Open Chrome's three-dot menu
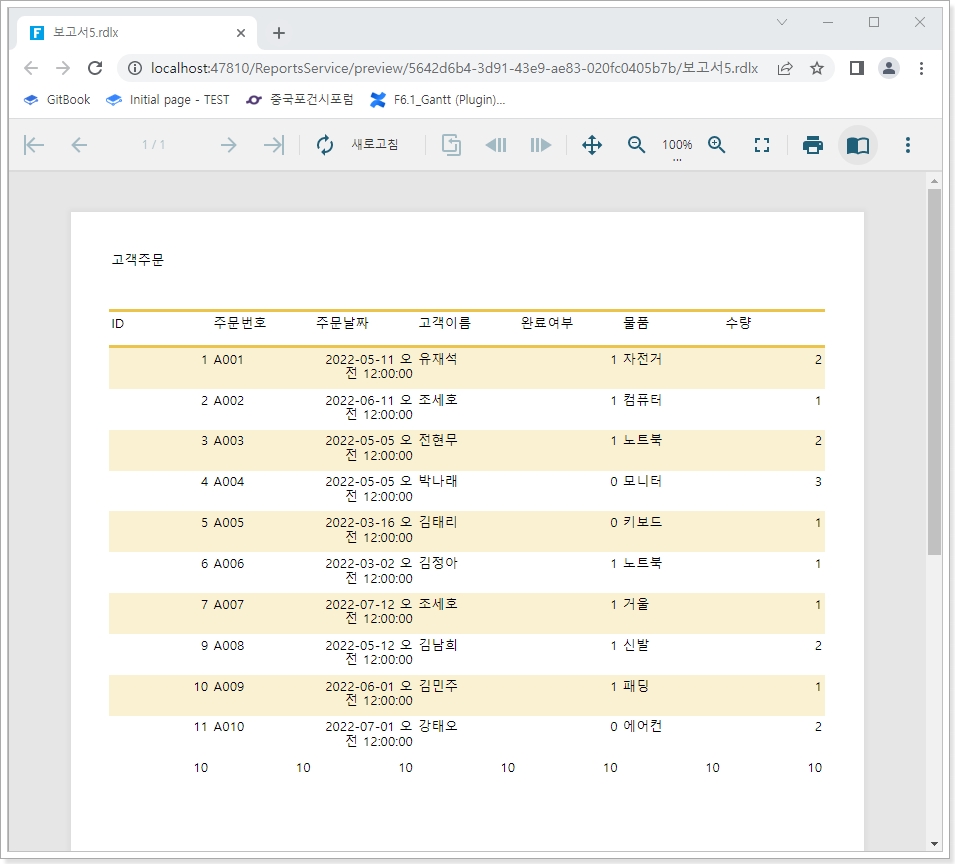Screen dimensions: 955x864 click(921, 68)
